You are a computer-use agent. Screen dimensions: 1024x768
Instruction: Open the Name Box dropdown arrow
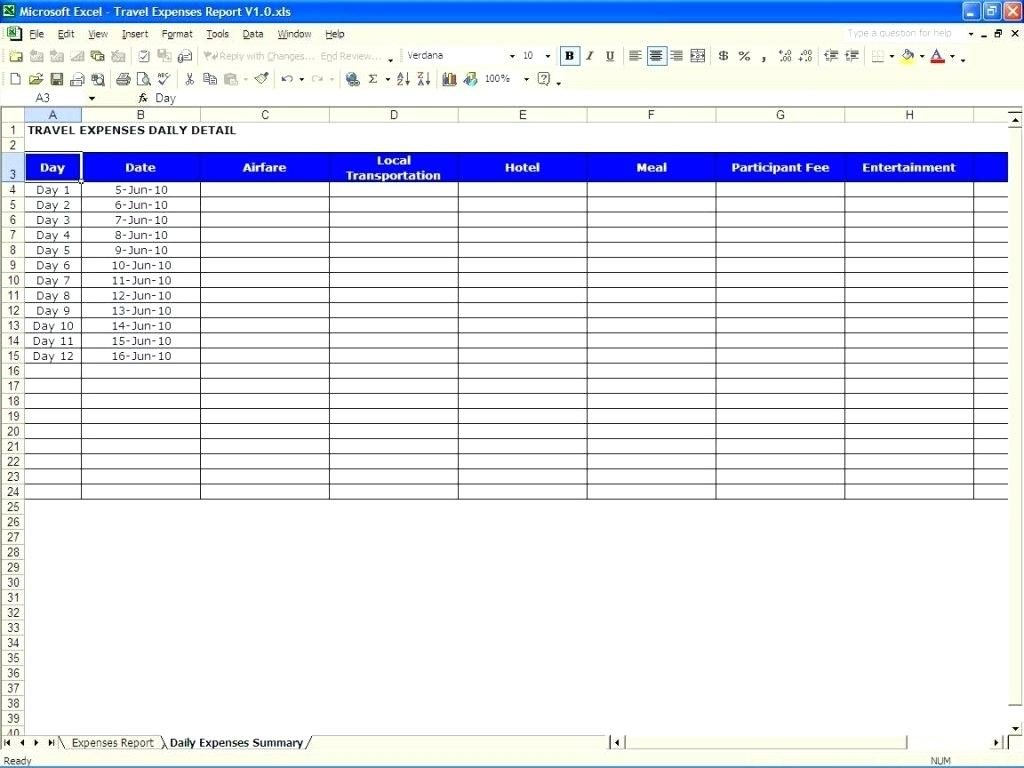pos(91,99)
